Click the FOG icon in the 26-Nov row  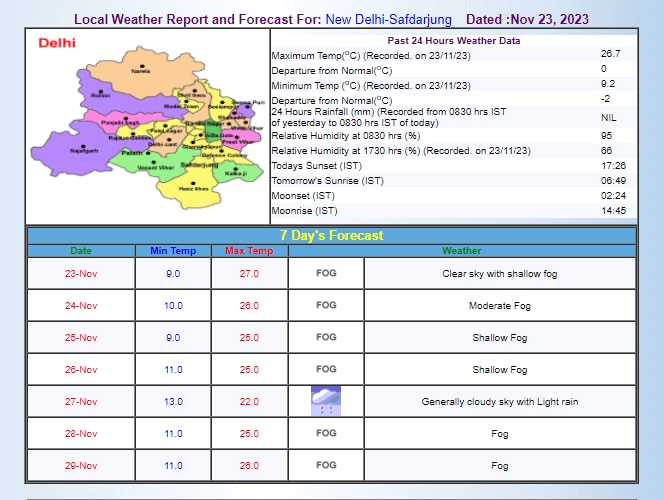tap(326, 369)
